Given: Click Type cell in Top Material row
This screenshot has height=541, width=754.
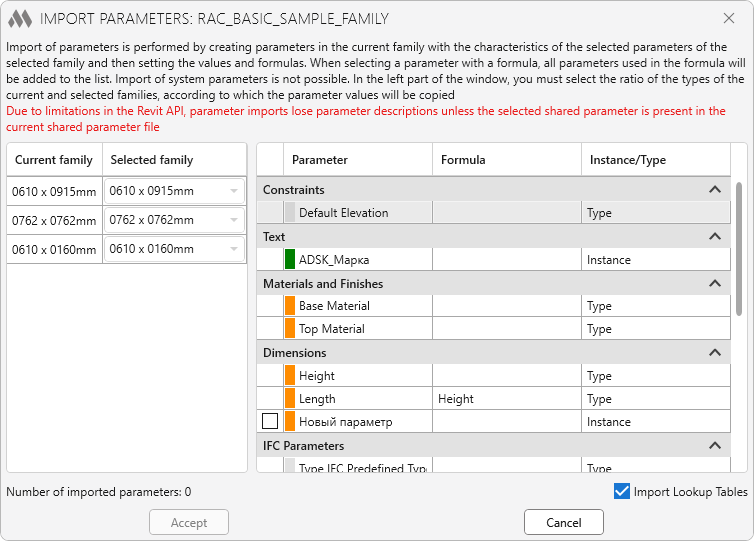Looking at the screenshot, I should click(656, 329).
